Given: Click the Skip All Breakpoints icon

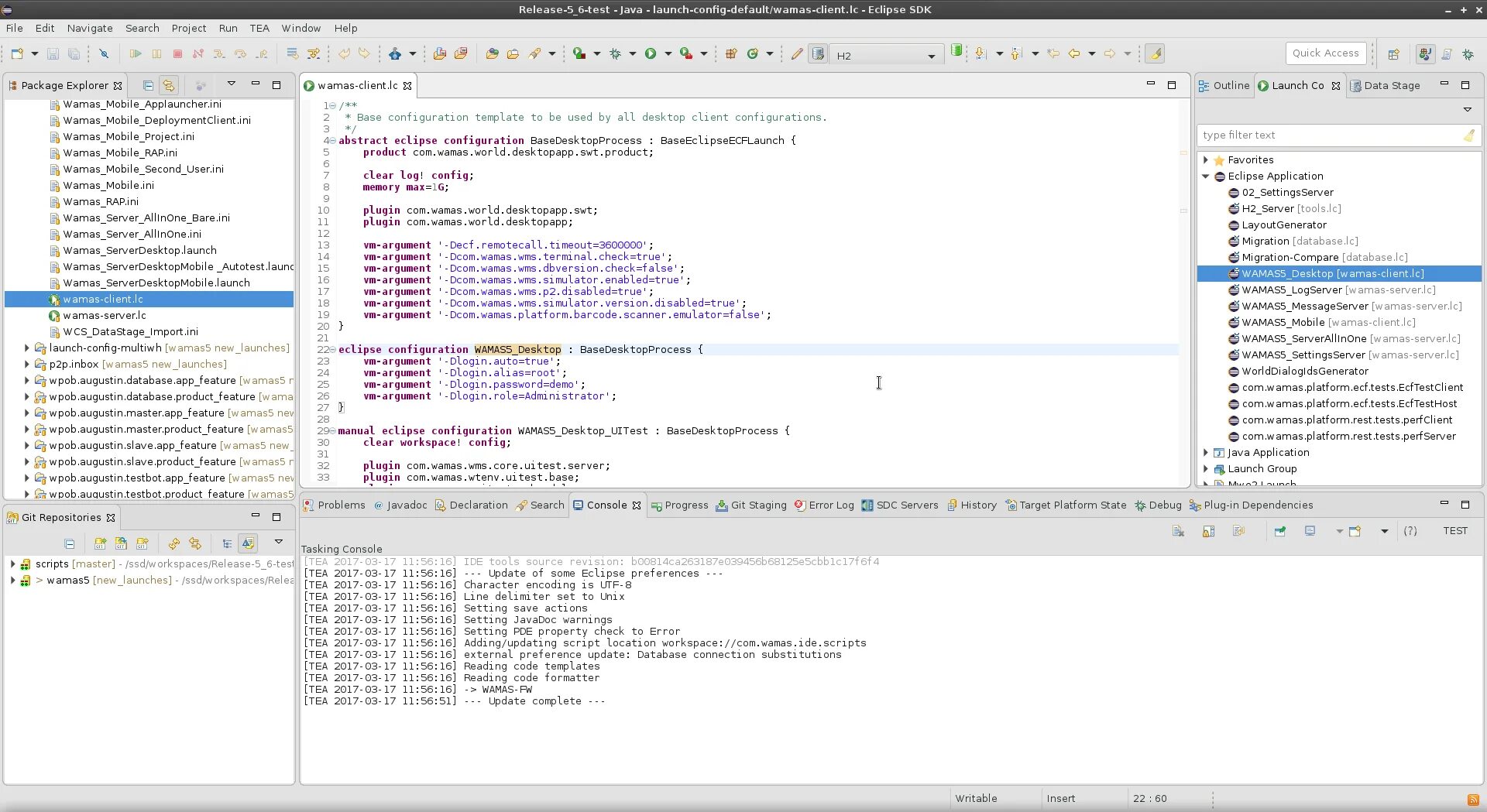Looking at the screenshot, I should tap(104, 54).
